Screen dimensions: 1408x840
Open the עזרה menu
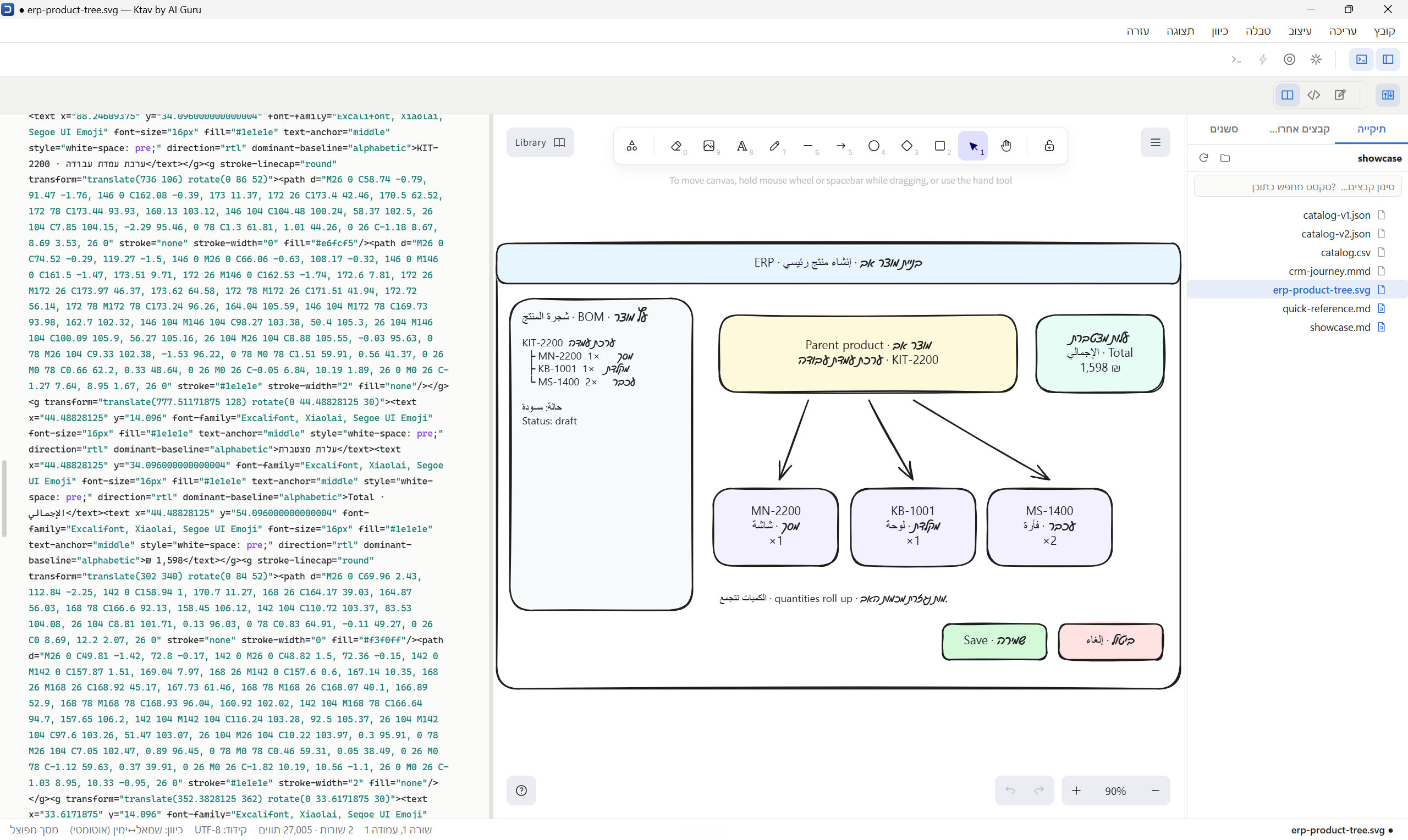(1138, 31)
